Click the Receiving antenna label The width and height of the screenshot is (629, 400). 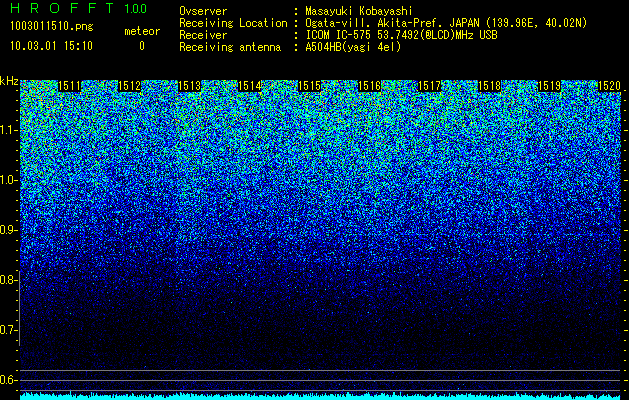230,47
